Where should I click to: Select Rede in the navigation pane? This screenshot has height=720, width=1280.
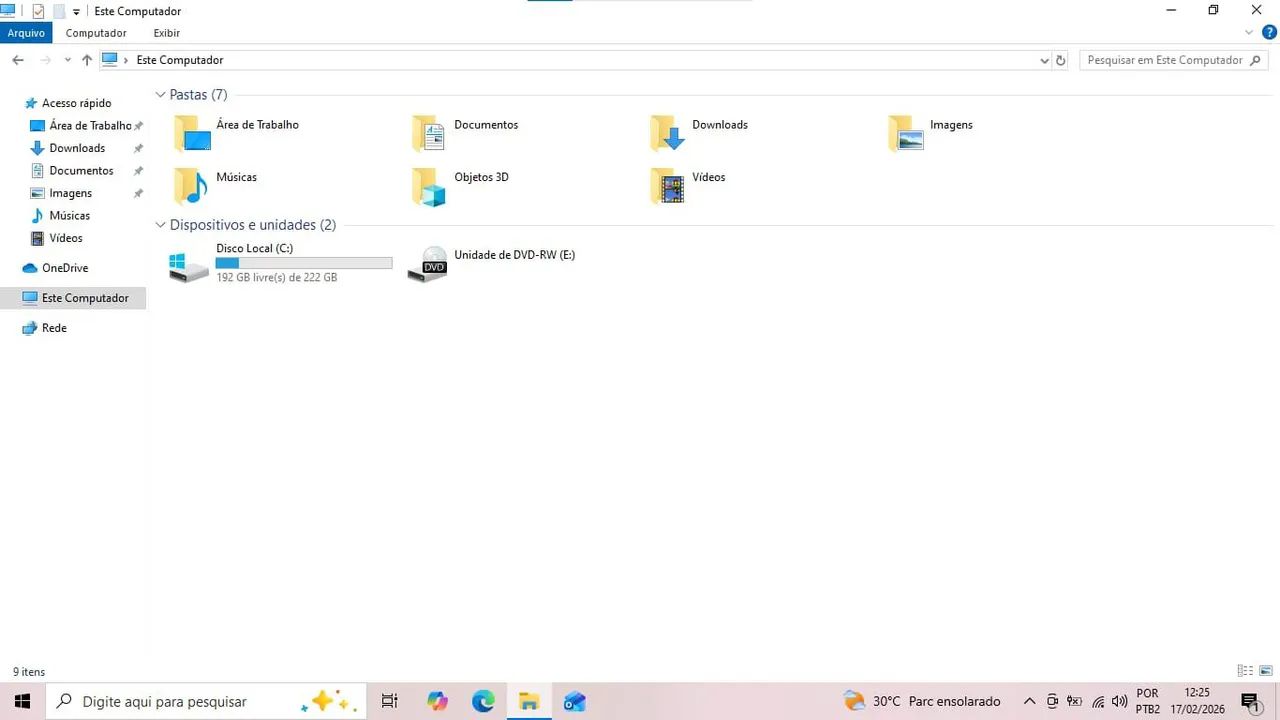53,327
